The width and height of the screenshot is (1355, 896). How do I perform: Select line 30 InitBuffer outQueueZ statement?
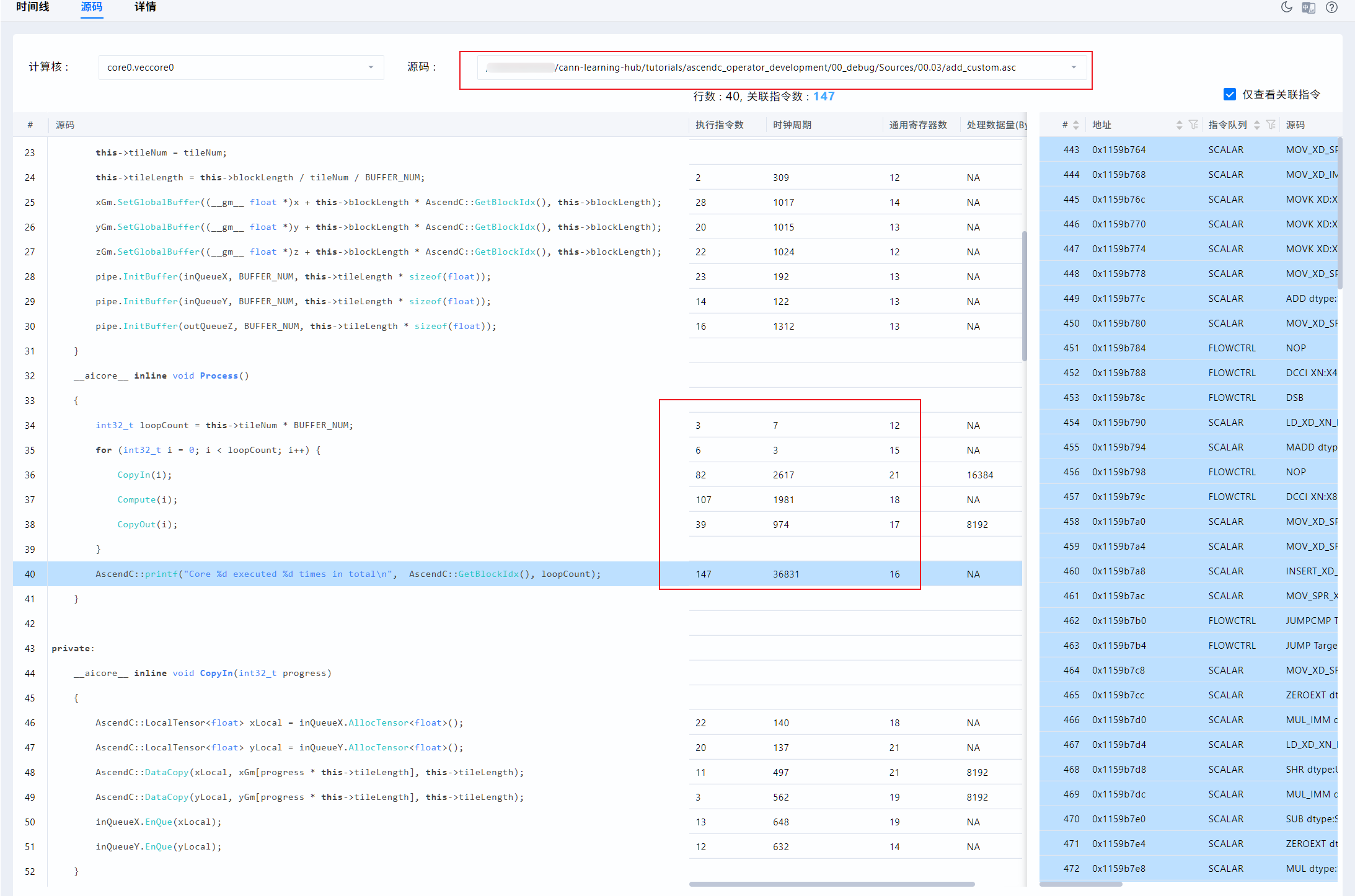tap(518, 326)
